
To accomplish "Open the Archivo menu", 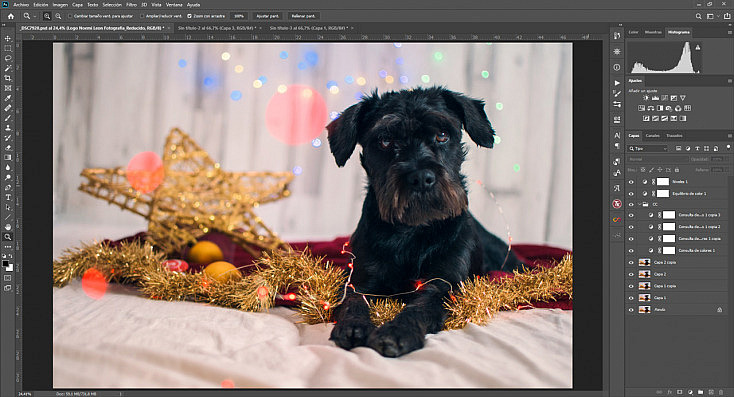I will pos(21,5).
